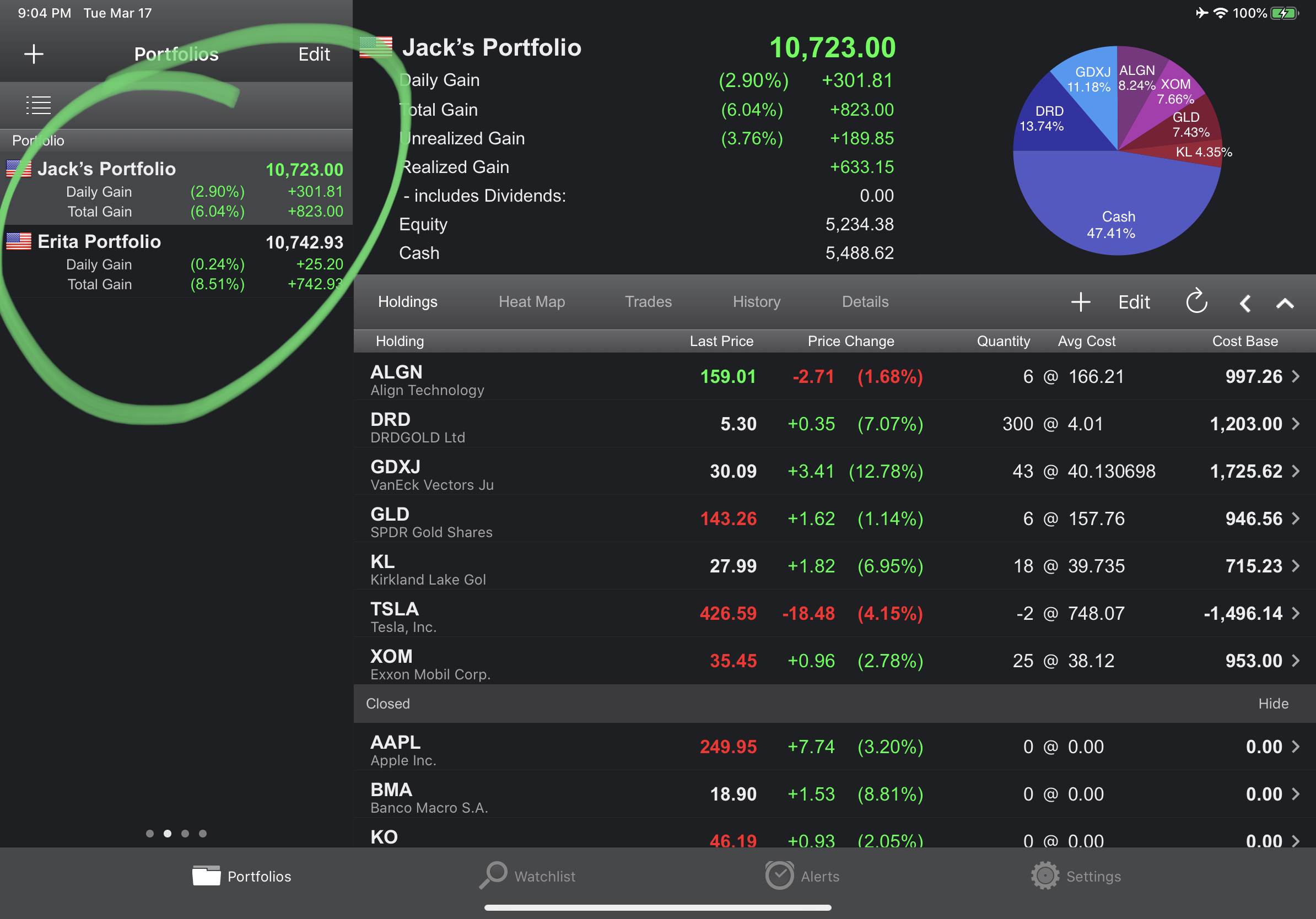This screenshot has width=1316, height=919.
Task: Click the left chevron collapse-sidebar icon
Action: tap(1245, 303)
